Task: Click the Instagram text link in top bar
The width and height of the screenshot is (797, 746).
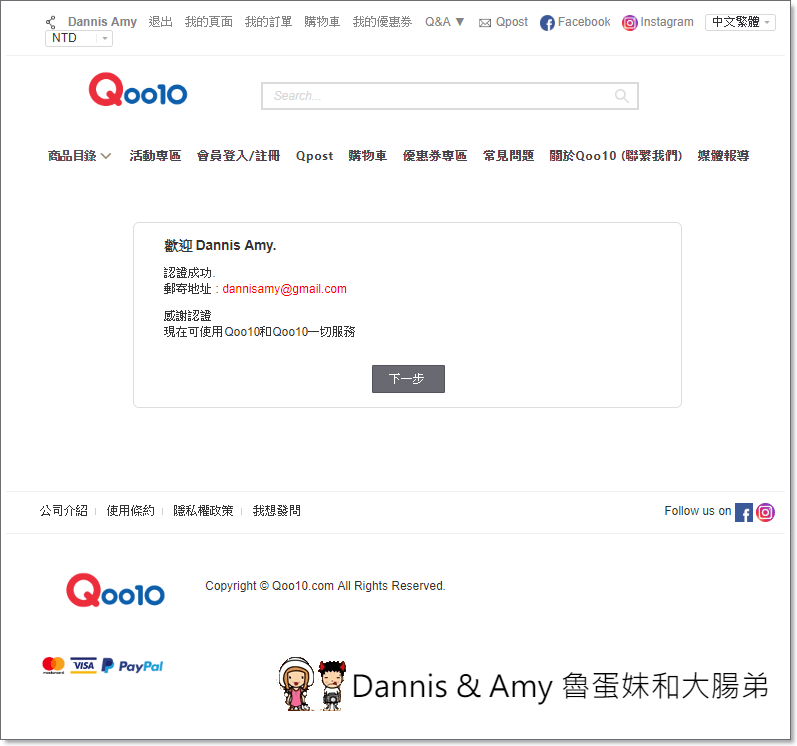Action: pos(667,22)
